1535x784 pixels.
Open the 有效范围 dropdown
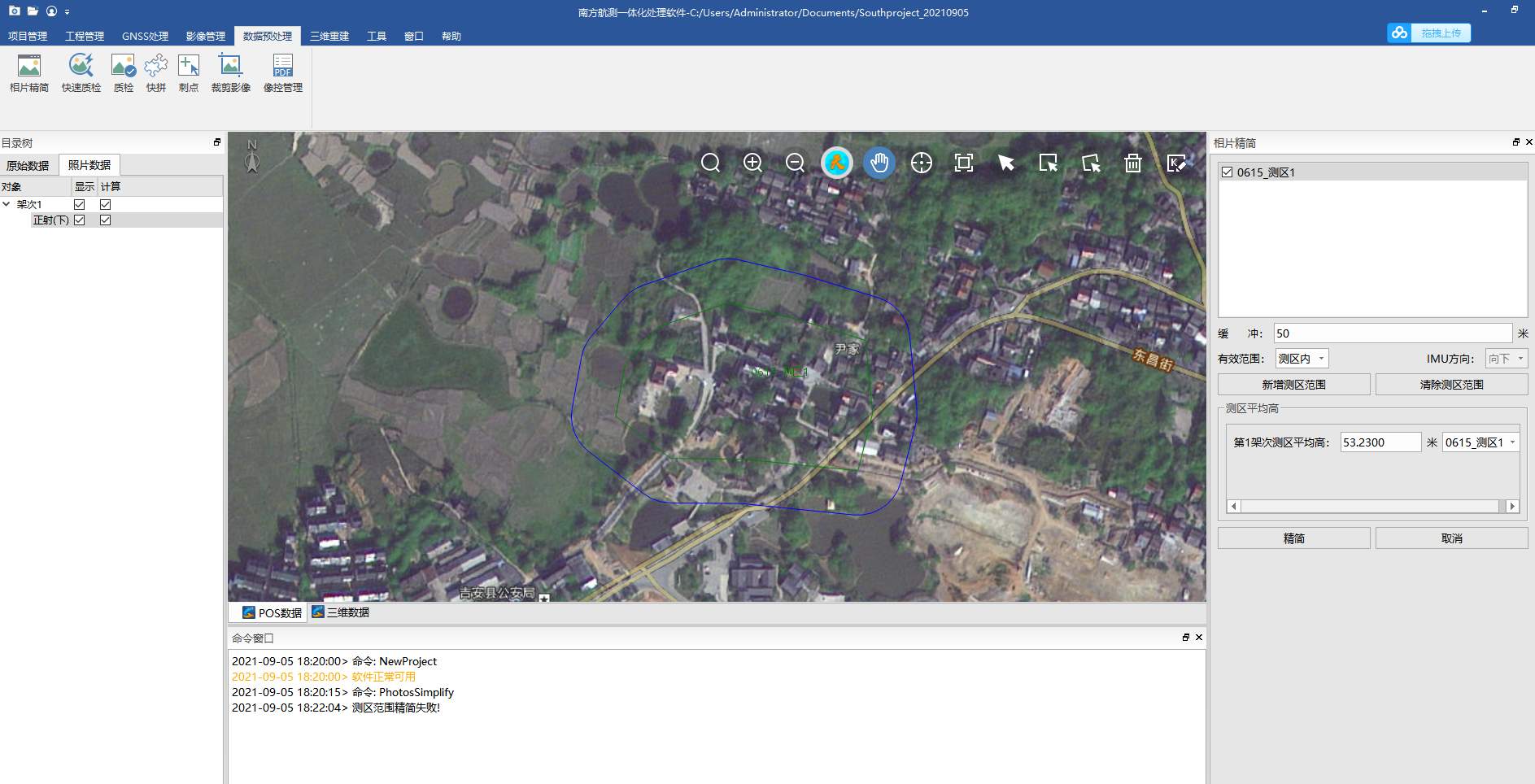pos(1302,359)
